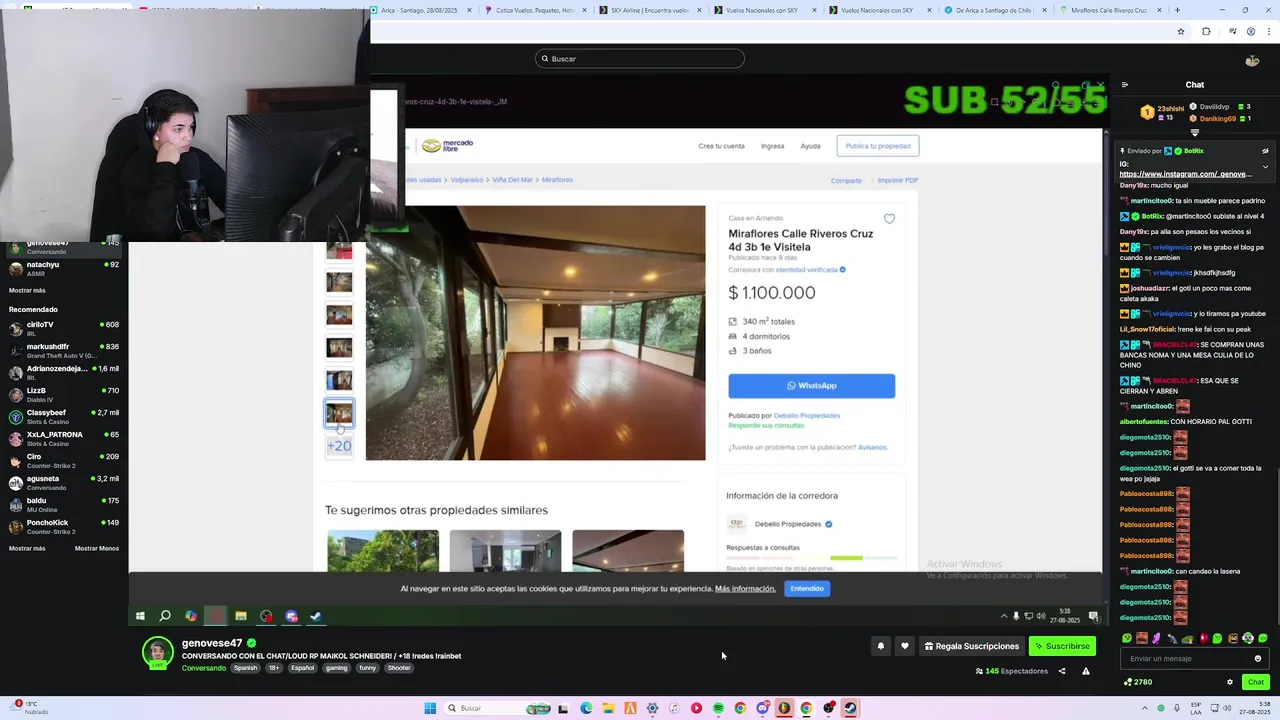Click the Conversando category link
Image resolution: width=1280 pixels, height=720 pixels.
click(203, 668)
